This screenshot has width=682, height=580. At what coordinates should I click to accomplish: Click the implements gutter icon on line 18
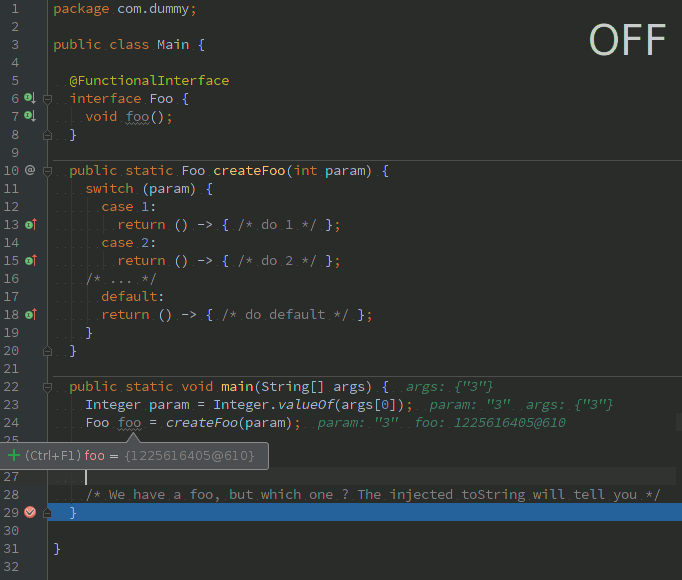(30, 314)
